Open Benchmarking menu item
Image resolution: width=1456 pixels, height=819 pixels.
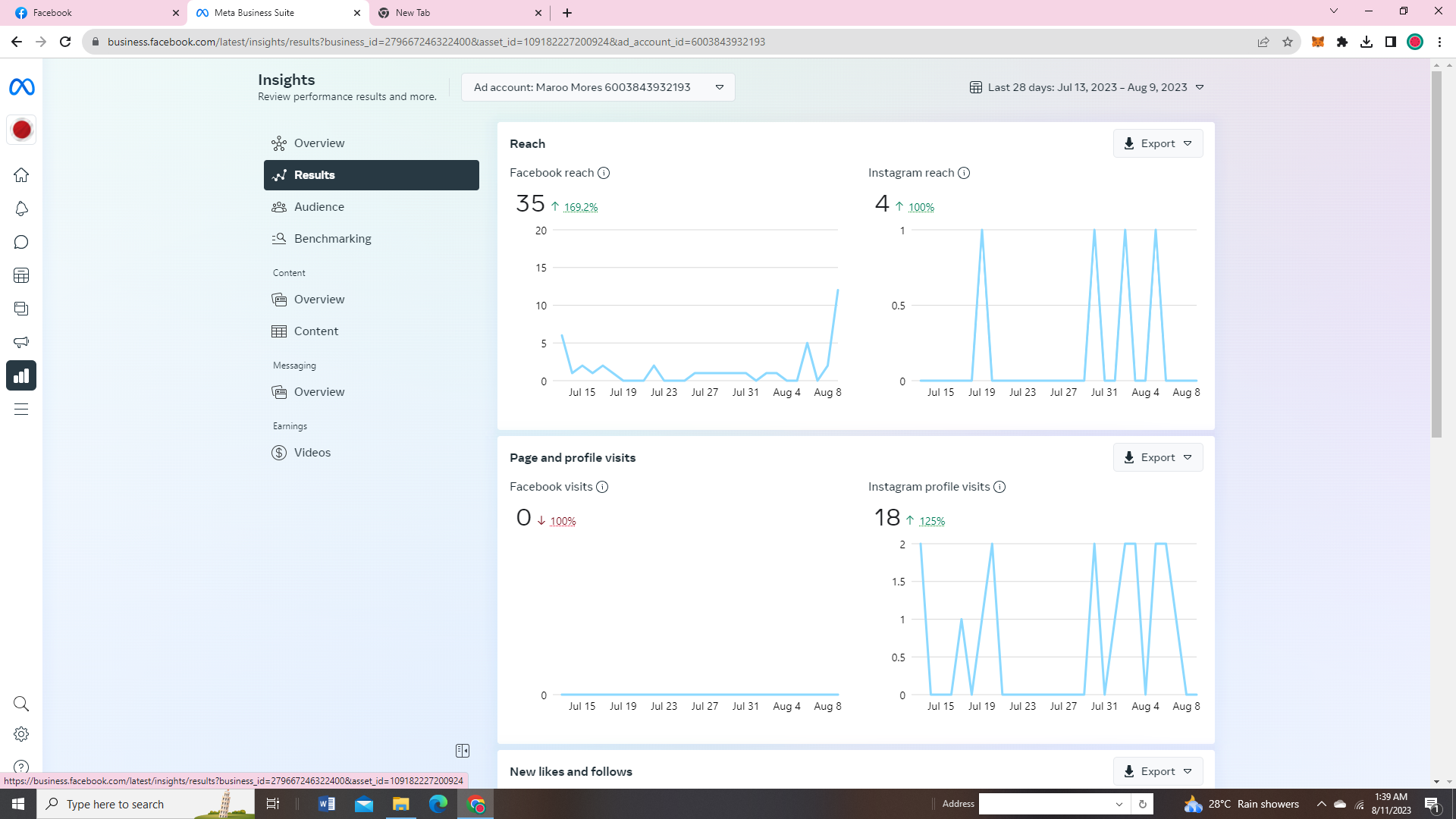pyautogui.click(x=372, y=239)
